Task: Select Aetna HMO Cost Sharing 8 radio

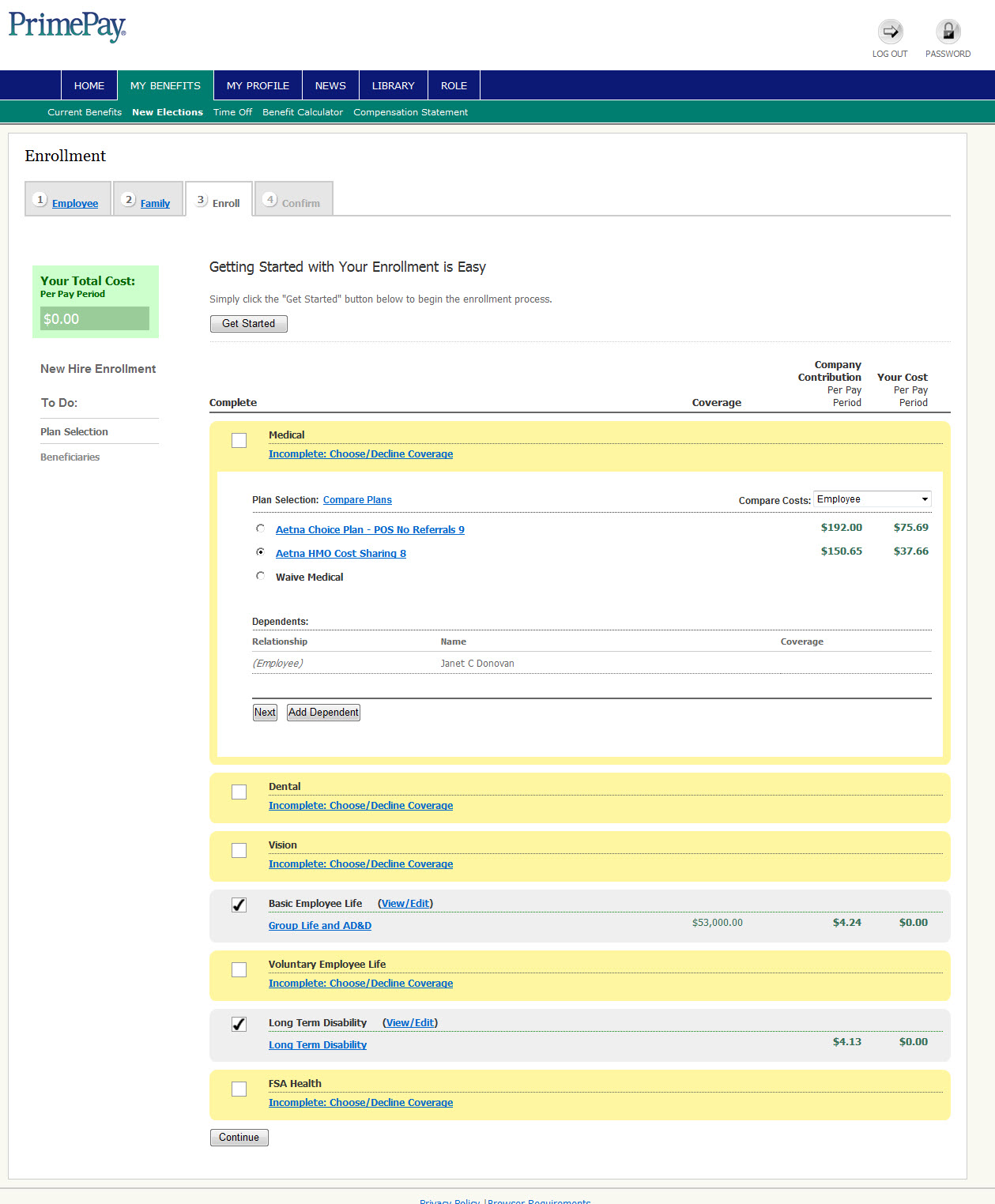Action: coord(260,552)
